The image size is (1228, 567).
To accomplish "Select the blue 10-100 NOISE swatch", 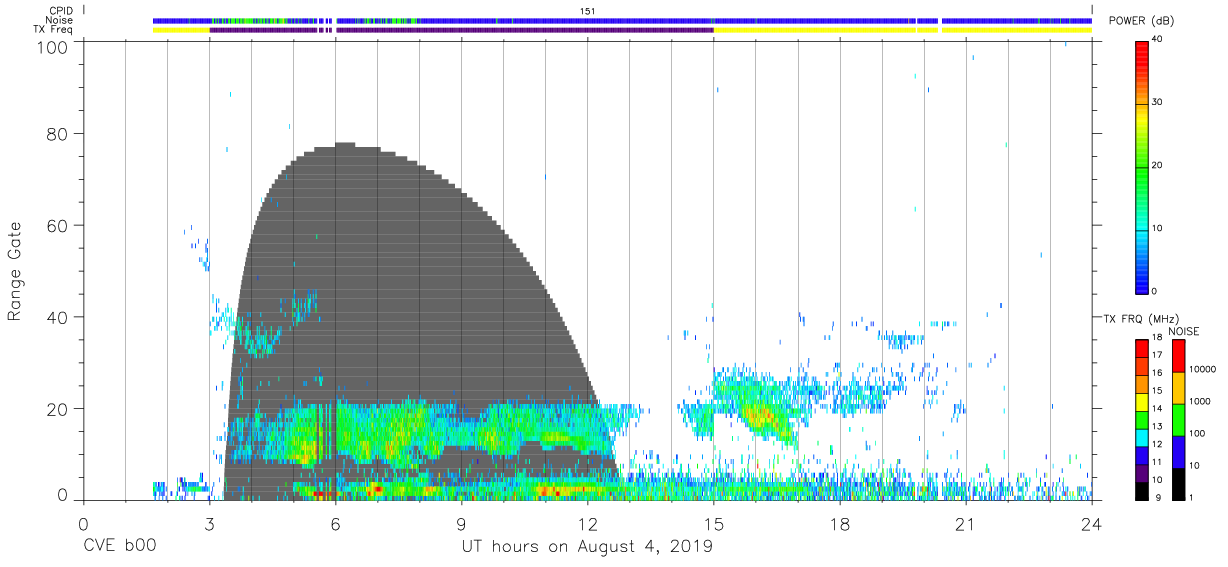I will pyautogui.click(x=1178, y=450).
